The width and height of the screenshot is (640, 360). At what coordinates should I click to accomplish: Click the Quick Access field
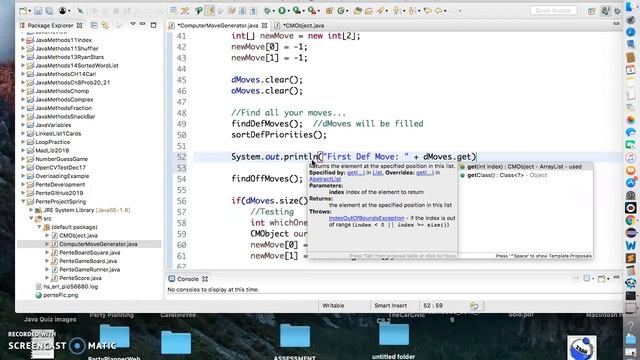(553, 11)
